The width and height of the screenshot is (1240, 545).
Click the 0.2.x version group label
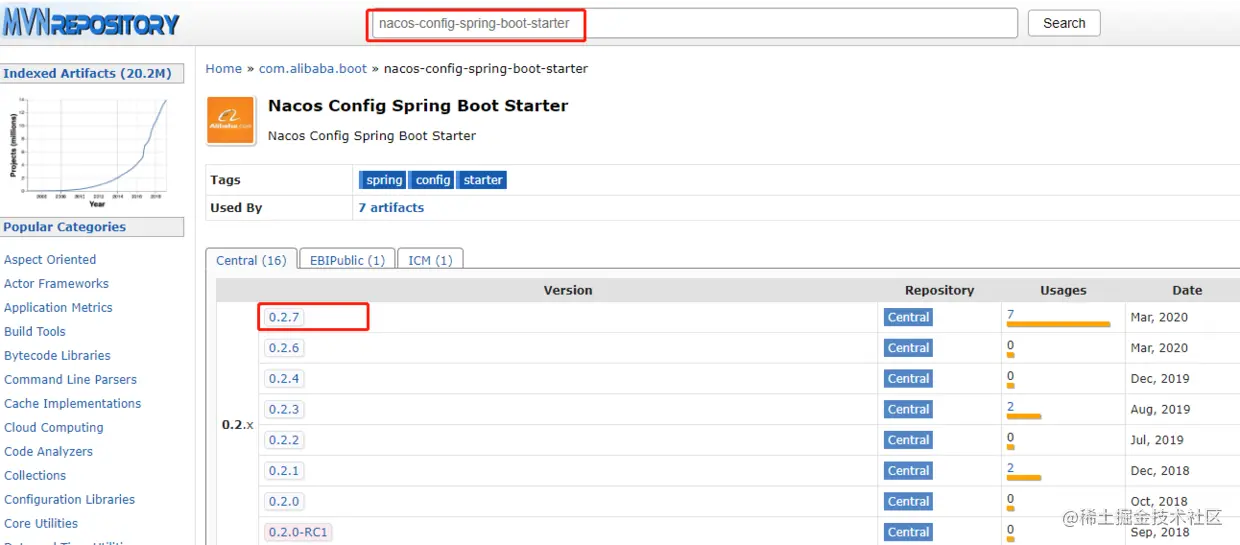pos(238,425)
